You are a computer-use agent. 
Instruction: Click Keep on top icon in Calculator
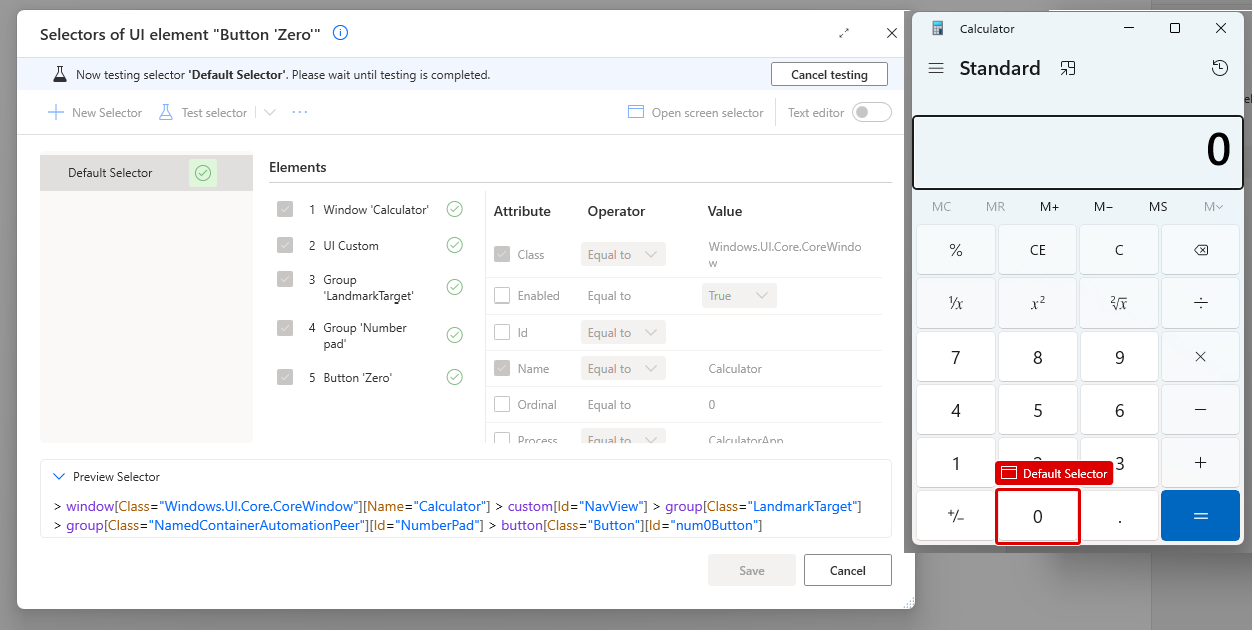[1068, 68]
